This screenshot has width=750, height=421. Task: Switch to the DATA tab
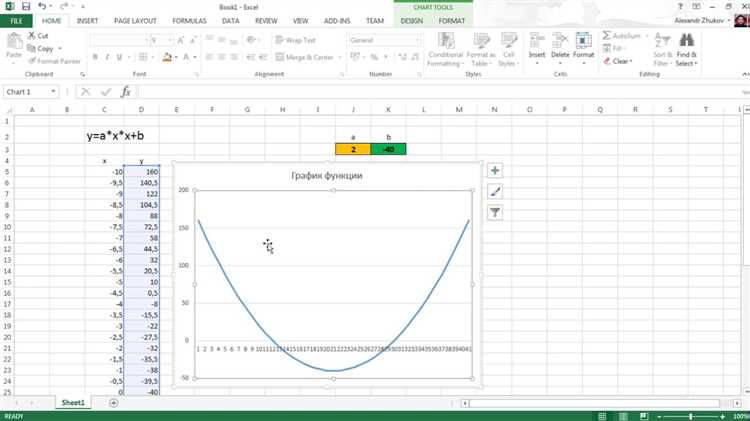coord(231,21)
